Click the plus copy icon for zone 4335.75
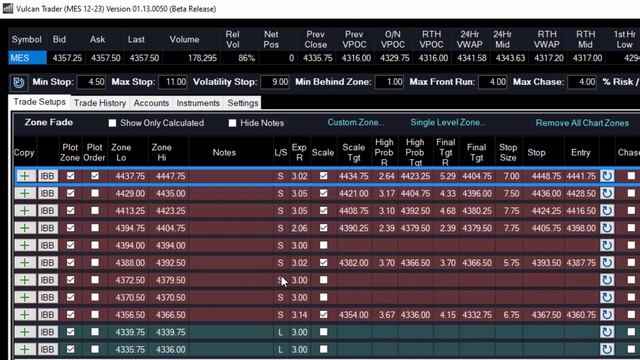This screenshot has width=640, height=360. click(25, 349)
